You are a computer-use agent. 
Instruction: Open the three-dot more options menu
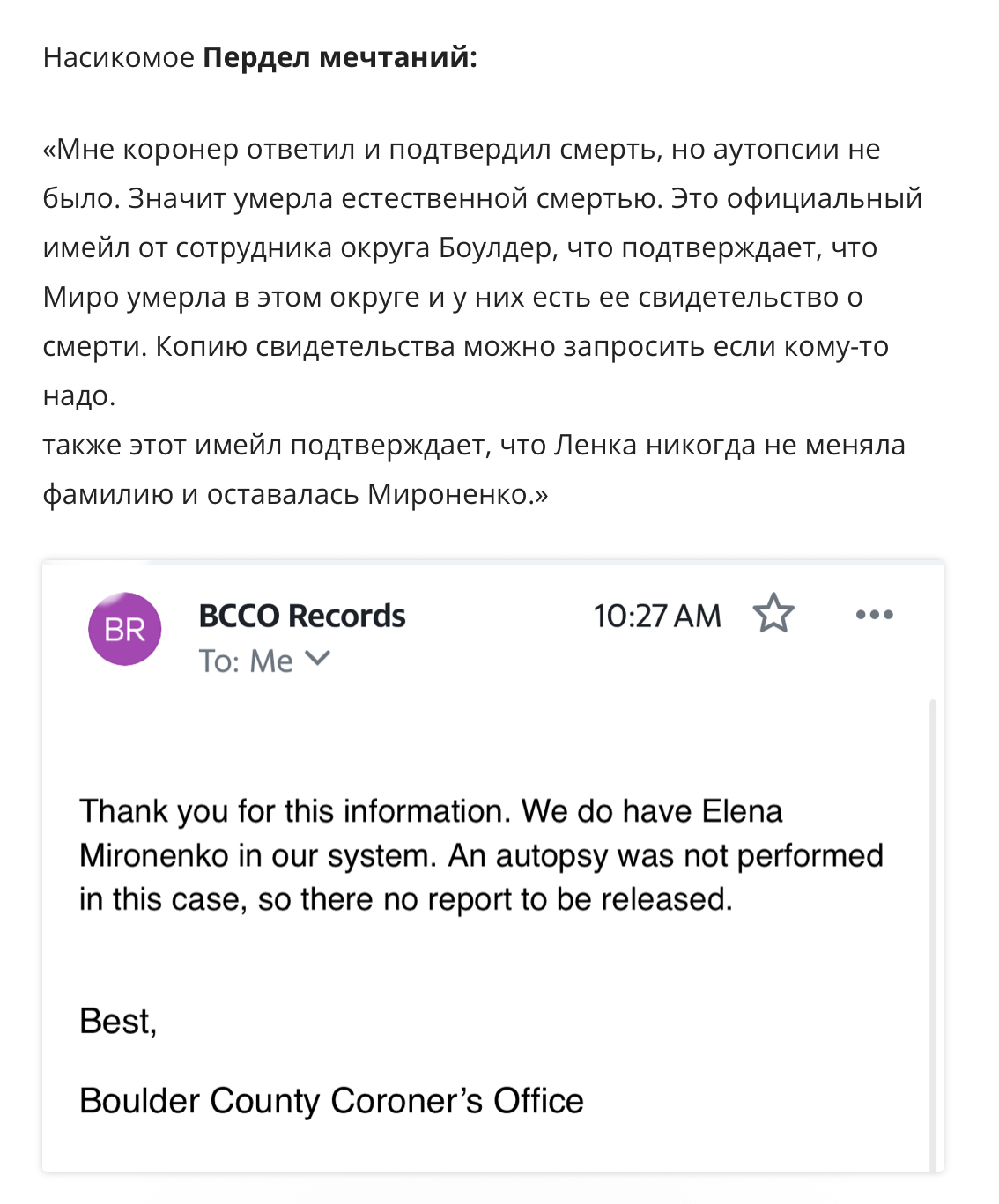pyautogui.click(x=874, y=615)
